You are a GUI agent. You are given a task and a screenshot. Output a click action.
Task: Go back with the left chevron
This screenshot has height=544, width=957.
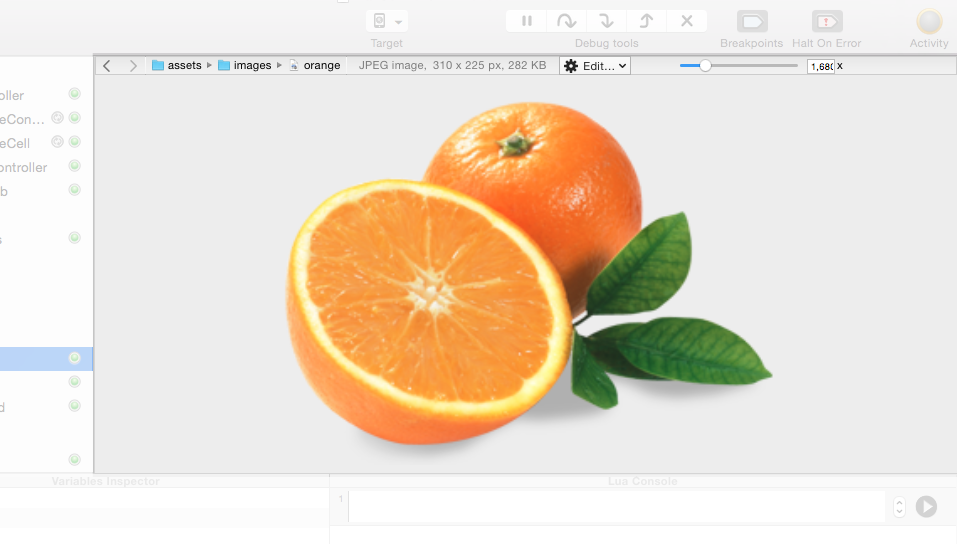pos(107,65)
